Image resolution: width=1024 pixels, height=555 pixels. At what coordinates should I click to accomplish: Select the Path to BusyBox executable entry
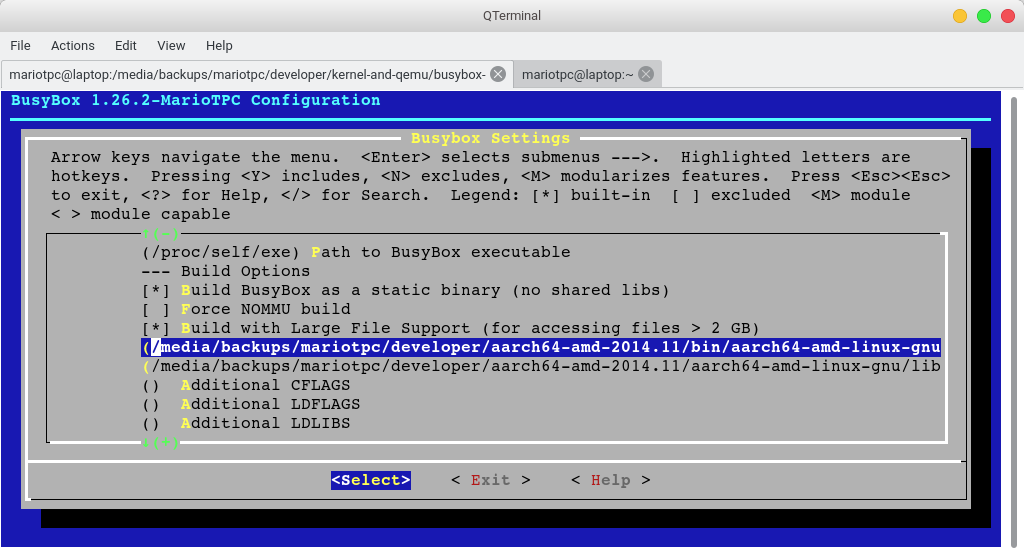click(x=356, y=252)
